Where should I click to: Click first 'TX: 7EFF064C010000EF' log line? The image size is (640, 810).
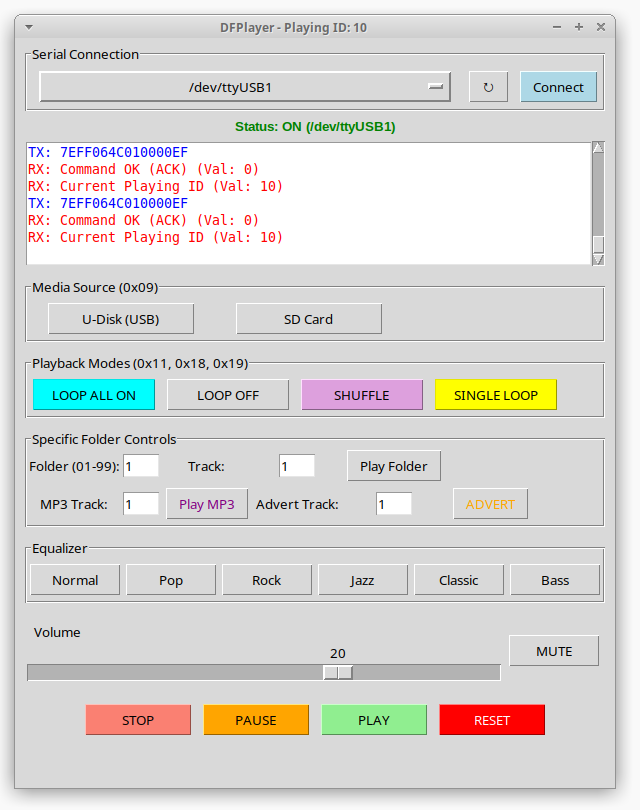(x=108, y=152)
